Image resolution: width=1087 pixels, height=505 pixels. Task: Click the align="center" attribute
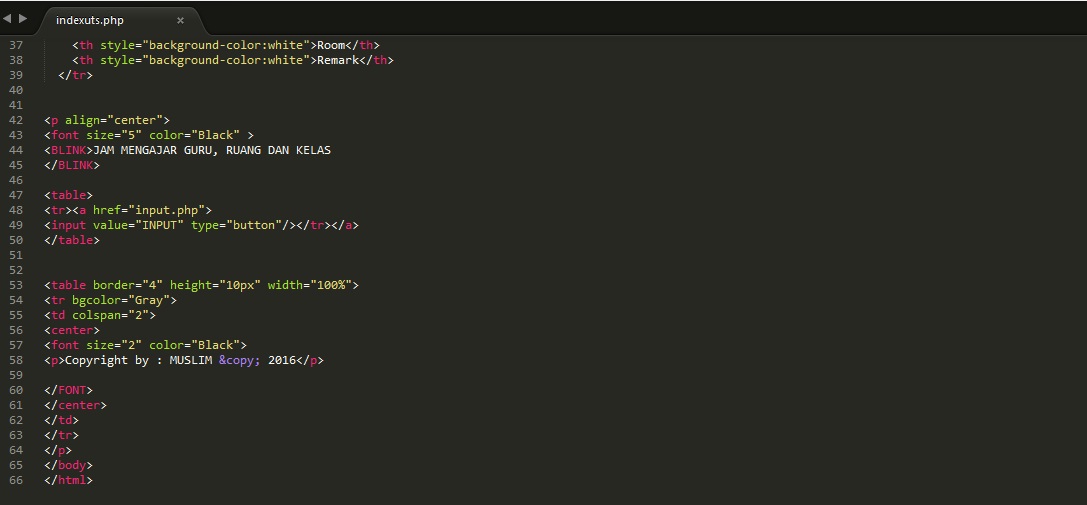[114, 120]
